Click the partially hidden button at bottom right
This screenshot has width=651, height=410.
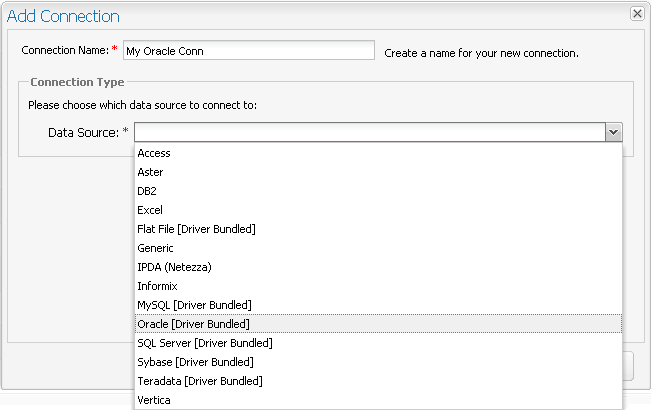(x=629, y=366)
